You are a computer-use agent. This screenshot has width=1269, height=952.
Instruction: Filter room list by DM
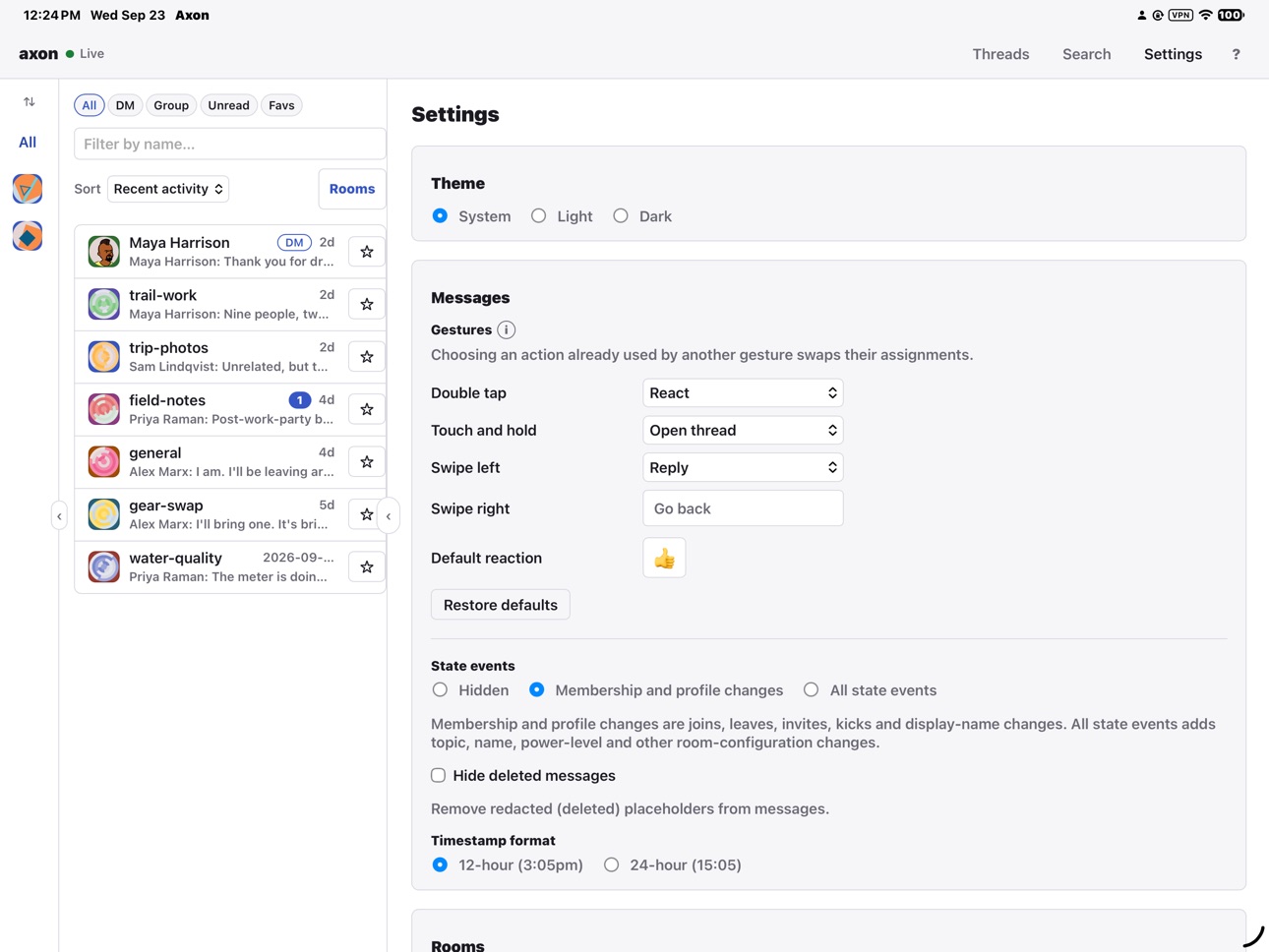pyautogui.click(x=125, y=105)
